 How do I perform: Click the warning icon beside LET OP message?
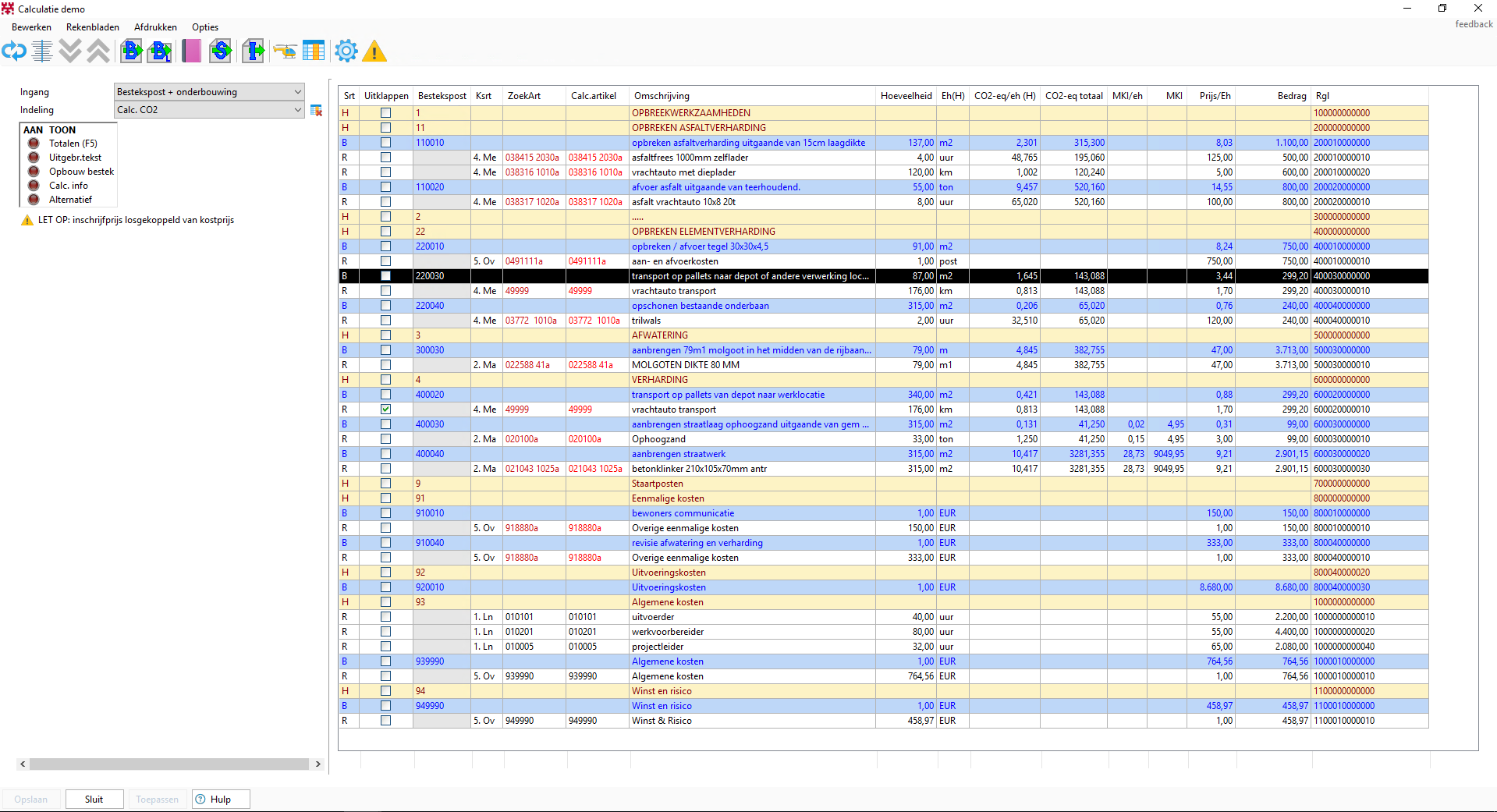point(27,220)
